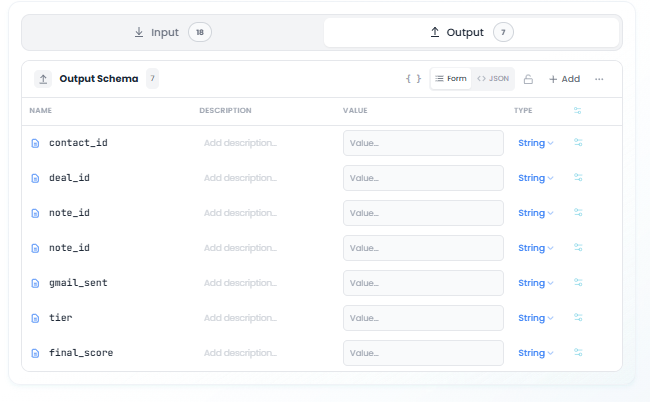Viewport: 650px width, 402px height.
Task: Focus the contact_id Value input
Action: 423,143
